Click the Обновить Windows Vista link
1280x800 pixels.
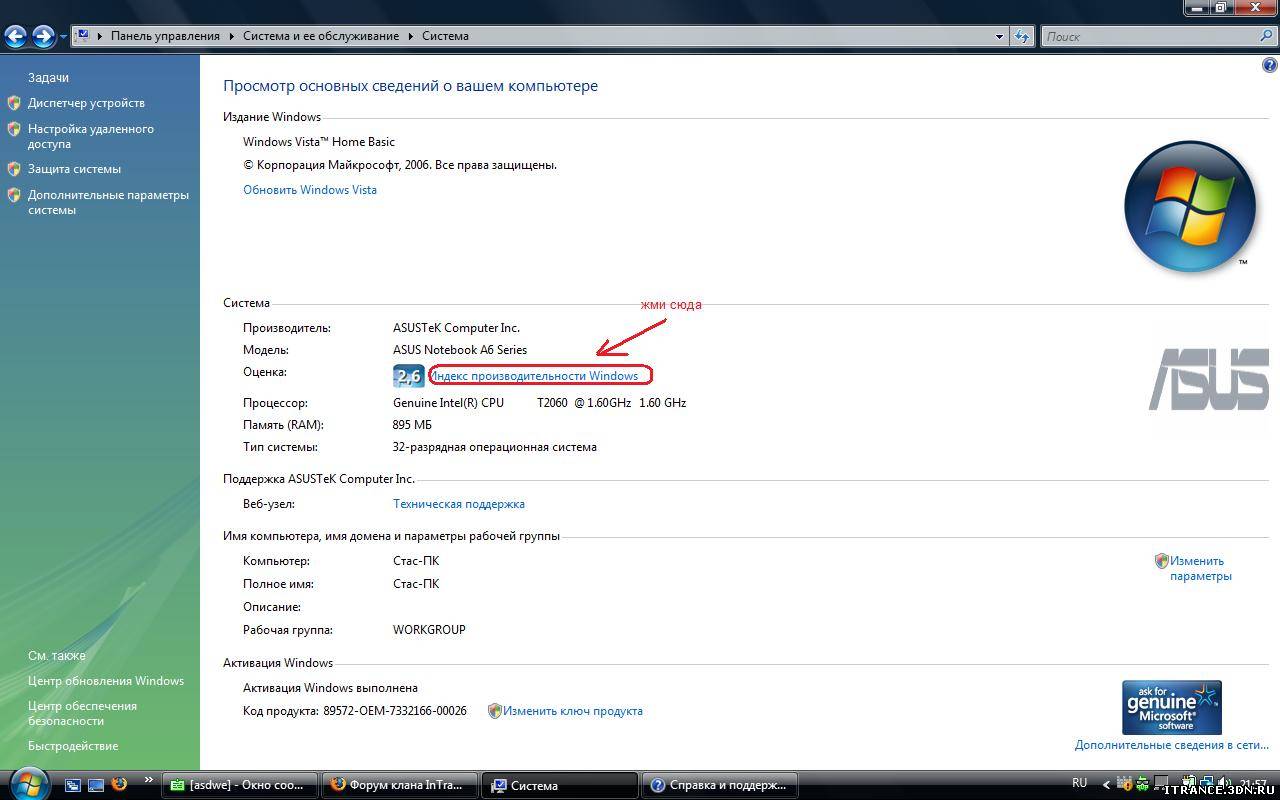(x=310, y=190)
